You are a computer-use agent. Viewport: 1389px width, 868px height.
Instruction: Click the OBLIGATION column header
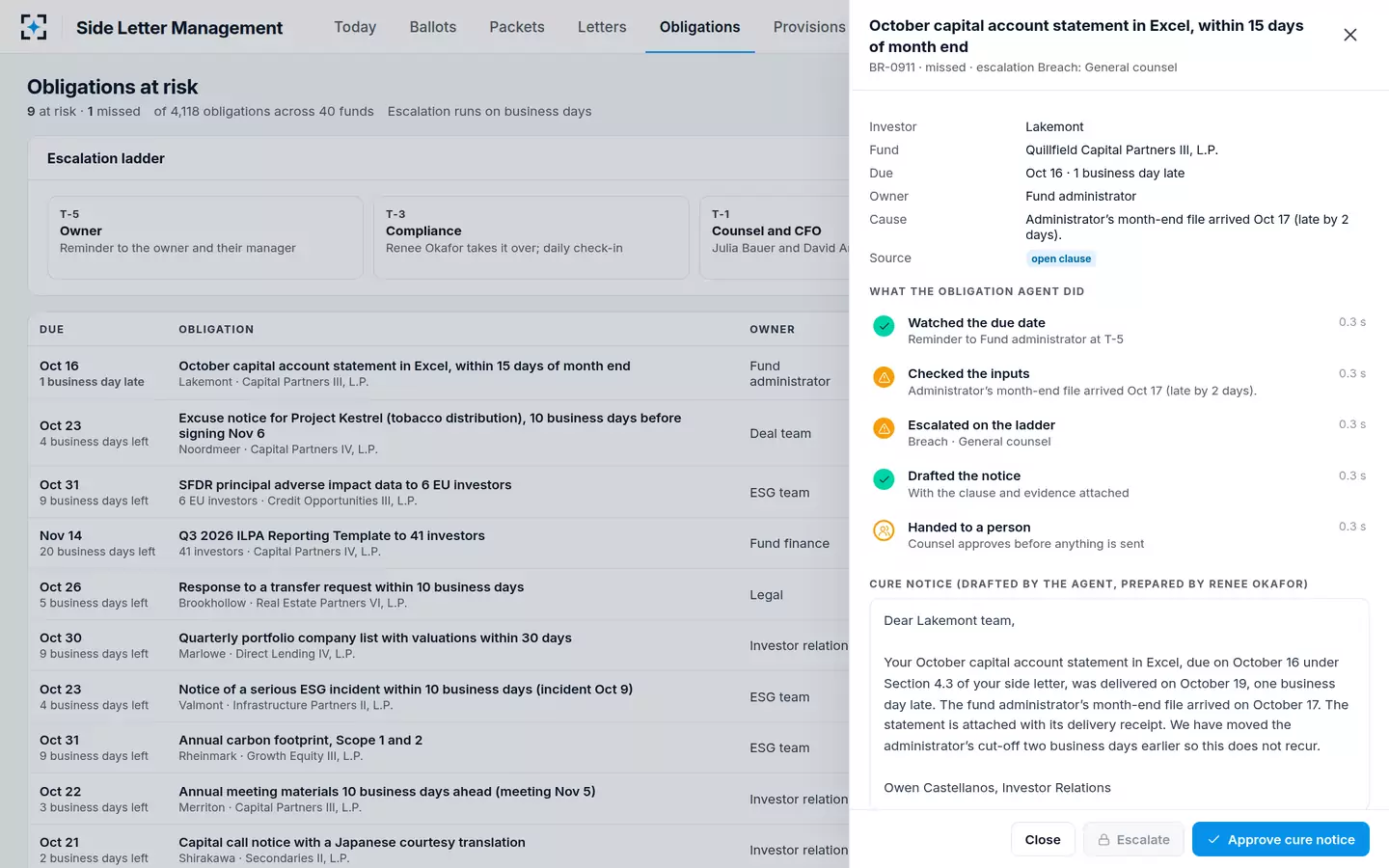click(x=216, y=330)
